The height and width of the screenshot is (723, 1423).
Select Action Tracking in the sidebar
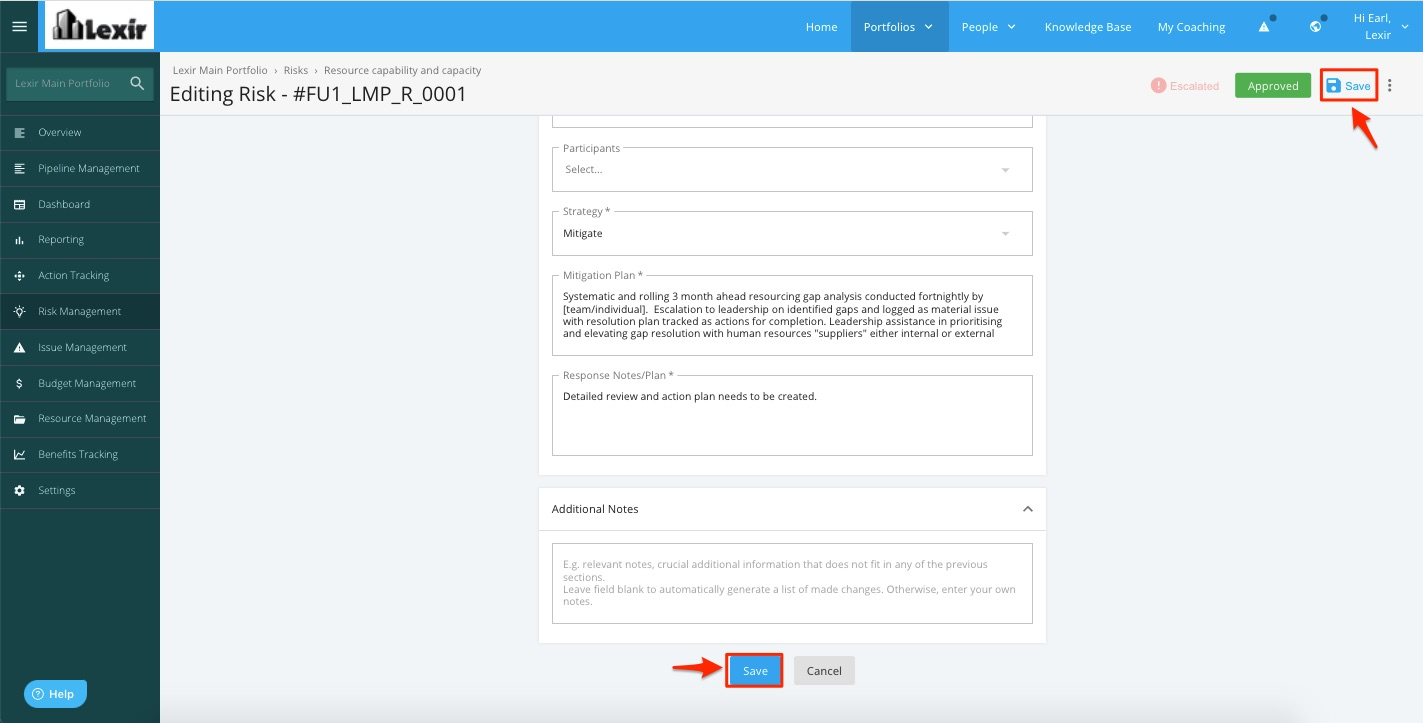click(80, 276)
